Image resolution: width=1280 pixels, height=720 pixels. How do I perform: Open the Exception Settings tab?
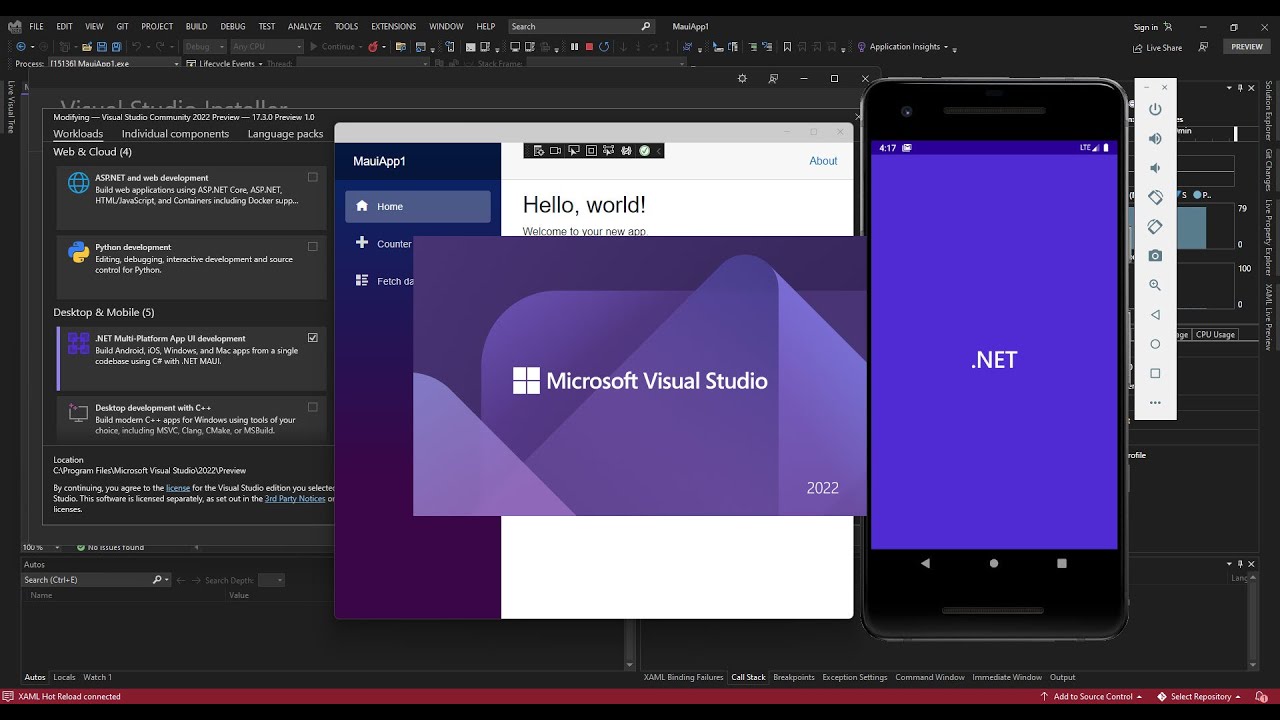click(x=854, y=677)
